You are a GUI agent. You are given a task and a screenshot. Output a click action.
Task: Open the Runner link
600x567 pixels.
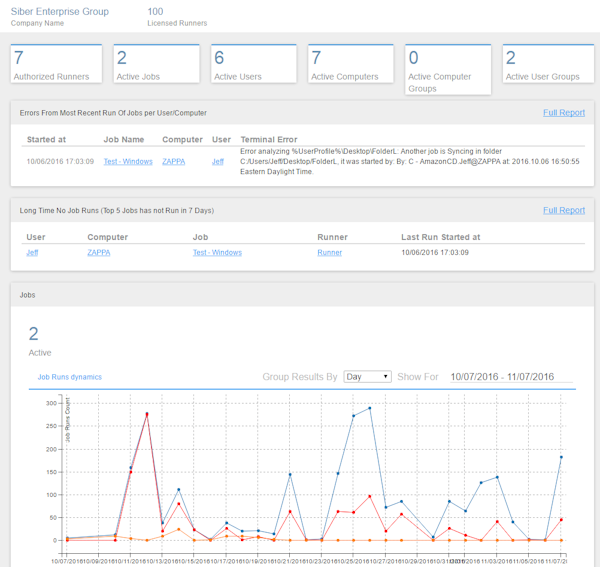click(x=329, y=253)
